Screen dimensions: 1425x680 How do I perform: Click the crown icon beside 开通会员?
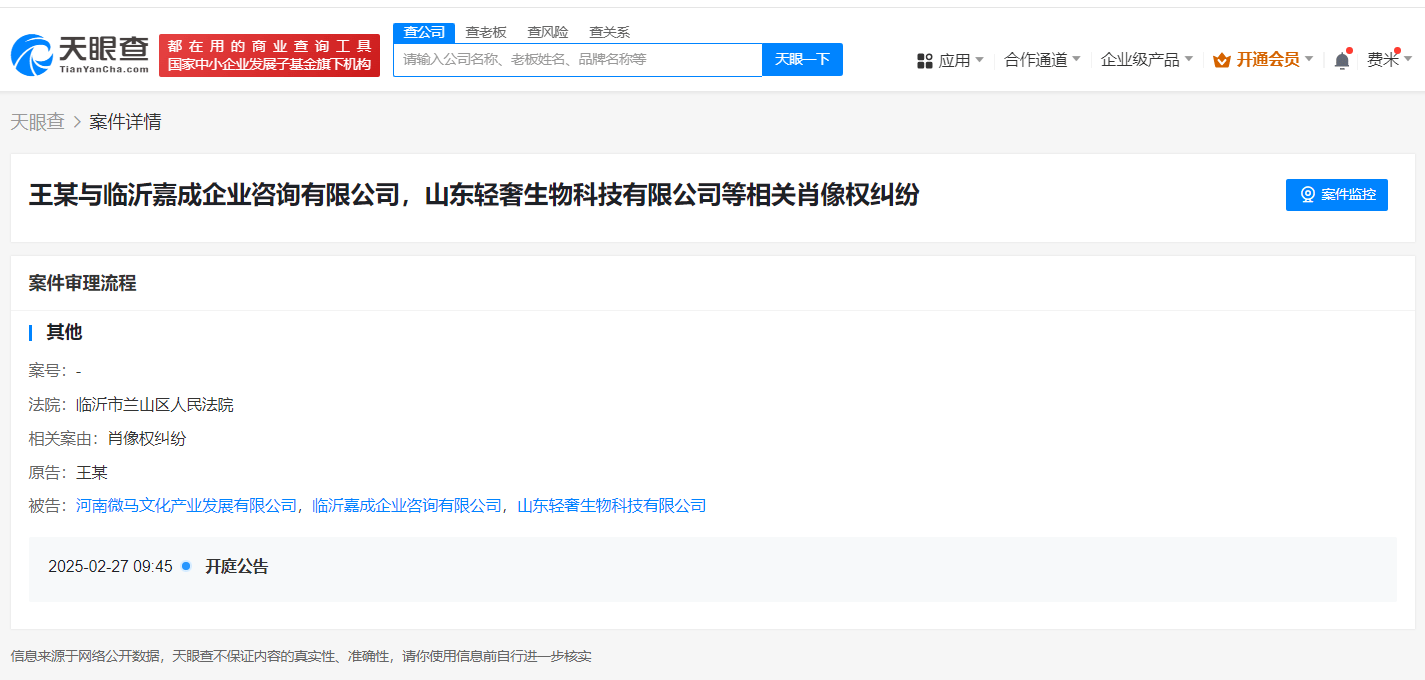point(1222,60)
